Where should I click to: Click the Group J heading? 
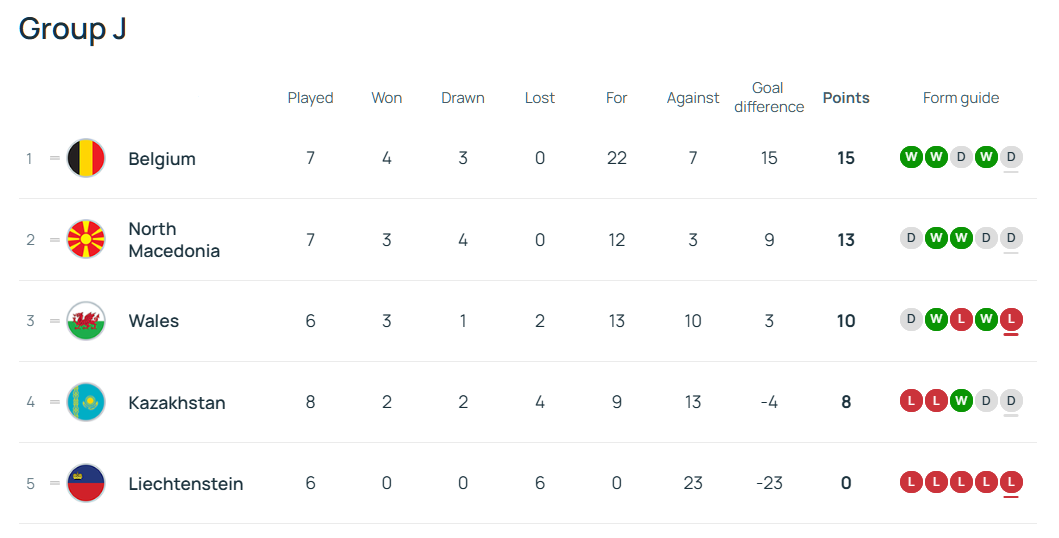click(x=72, y=29)
